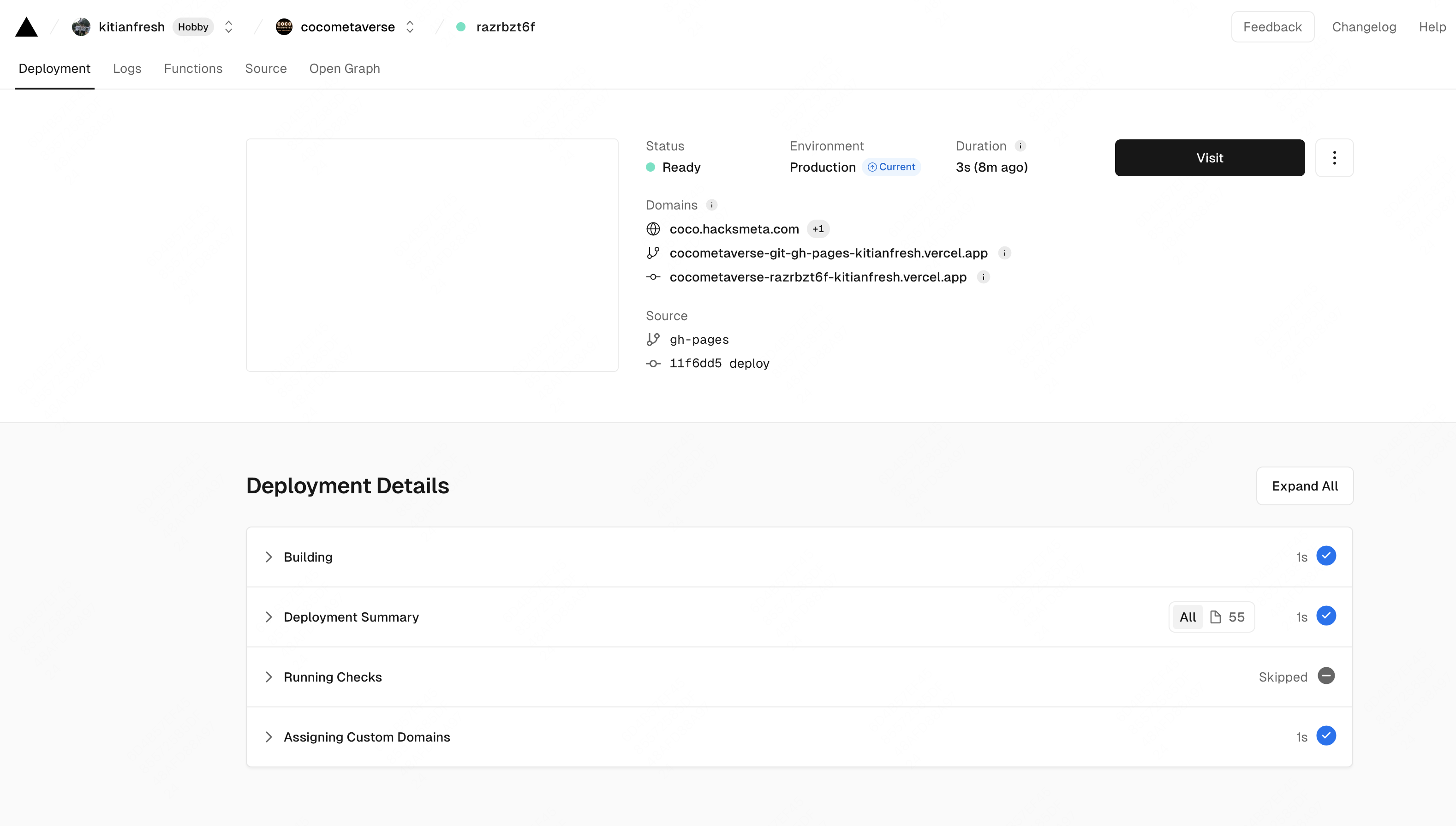This screenshot has height=826, width=1456.
Task: Expand the Building section chevron
Action: [x=269, y=557]
